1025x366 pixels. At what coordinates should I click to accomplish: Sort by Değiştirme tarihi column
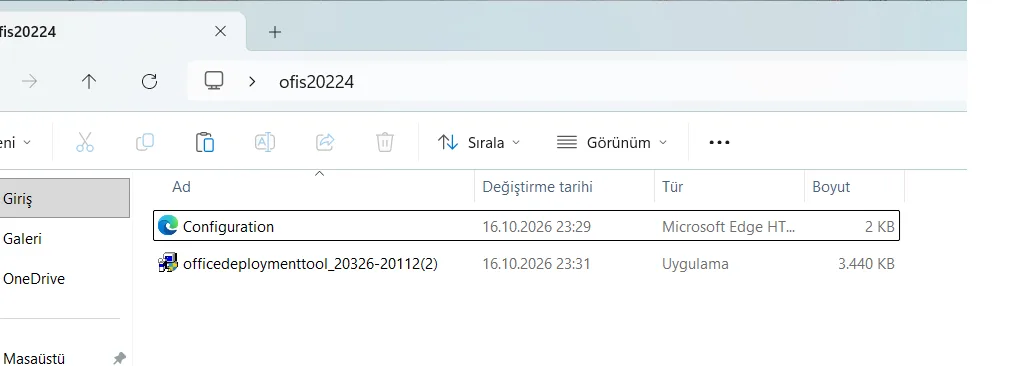pyautogui.click(x=537, y=187)
